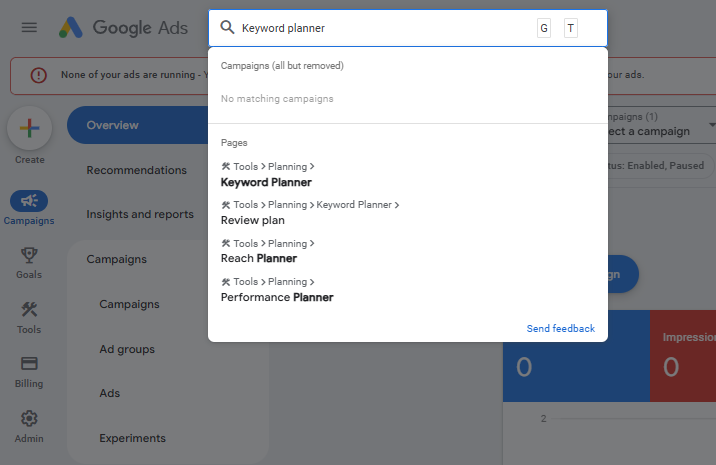
Task: Open the Billing card icon
Action: pyautogui.click(x=29, y=364)
